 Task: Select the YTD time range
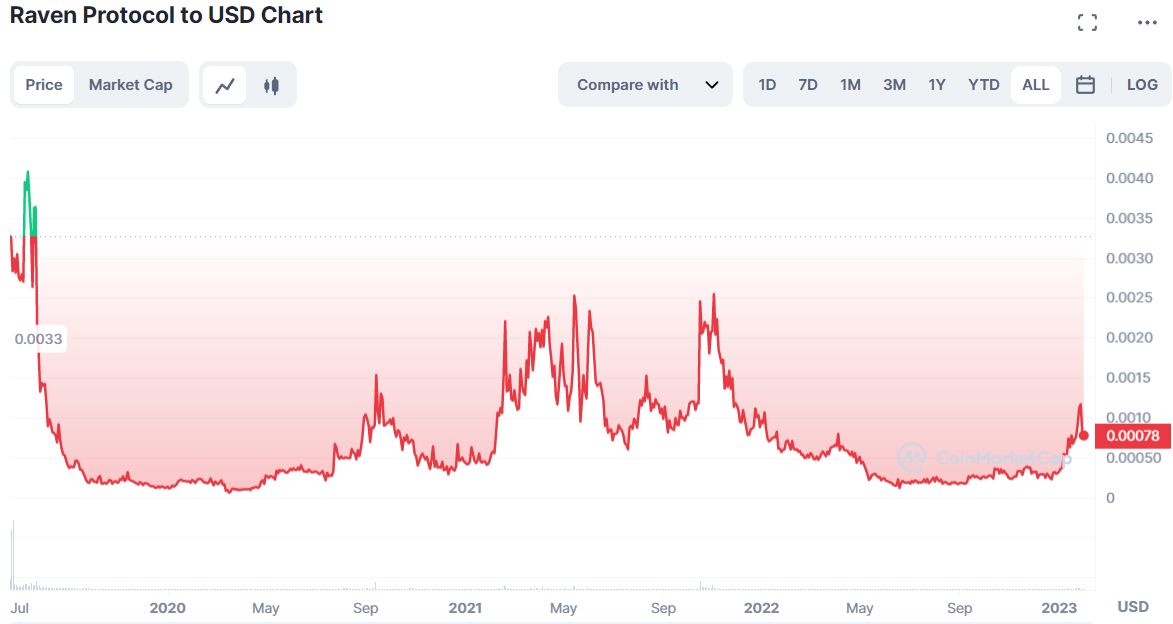pyautogui.click(x=984, y=85)
